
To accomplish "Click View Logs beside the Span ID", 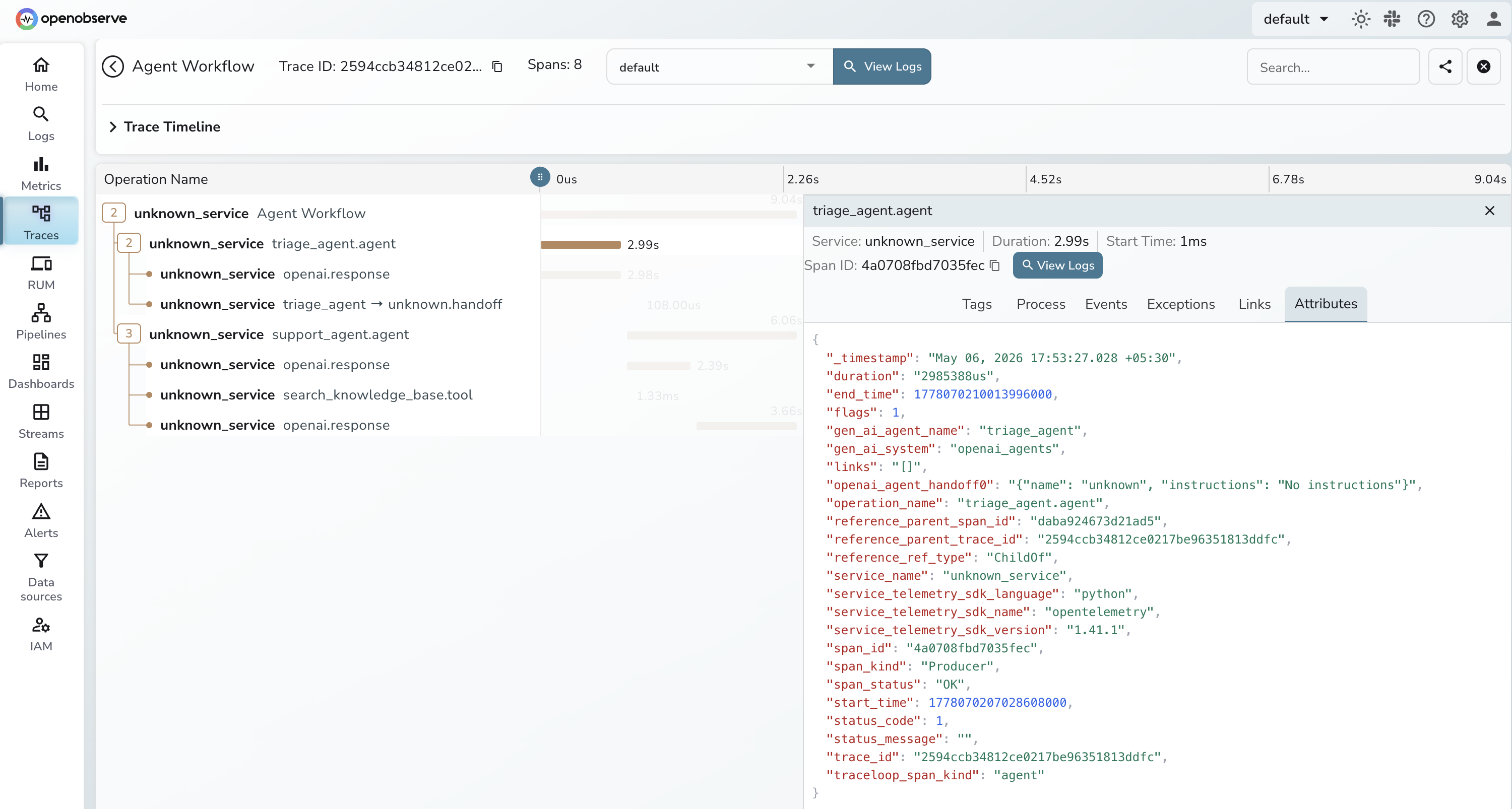I will (x=1057, y=265).
